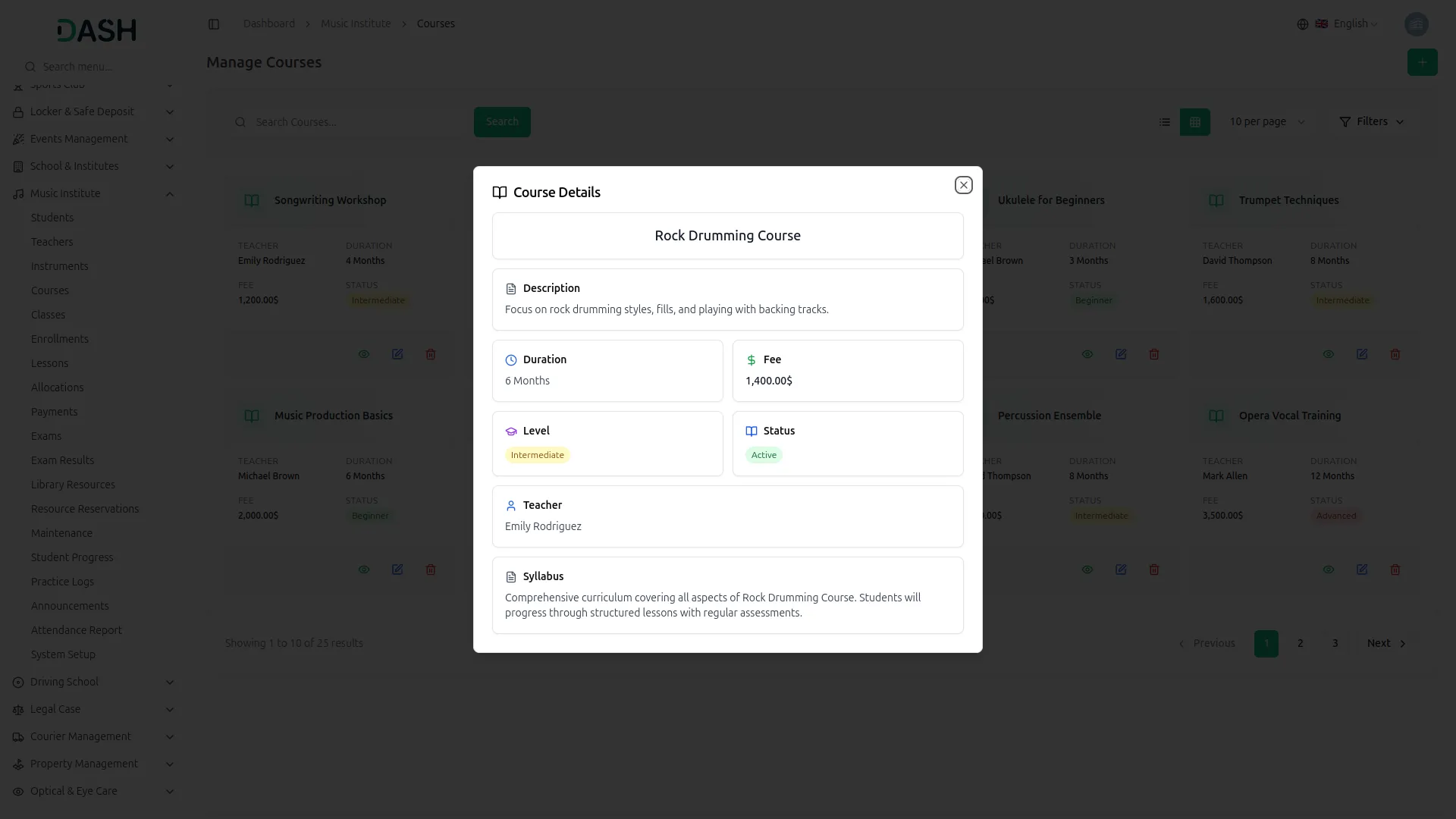This screenshot has height=819, width=1456.
Task: Toggle the sidebar collapse icon
Action: click(x=214, y=24)
